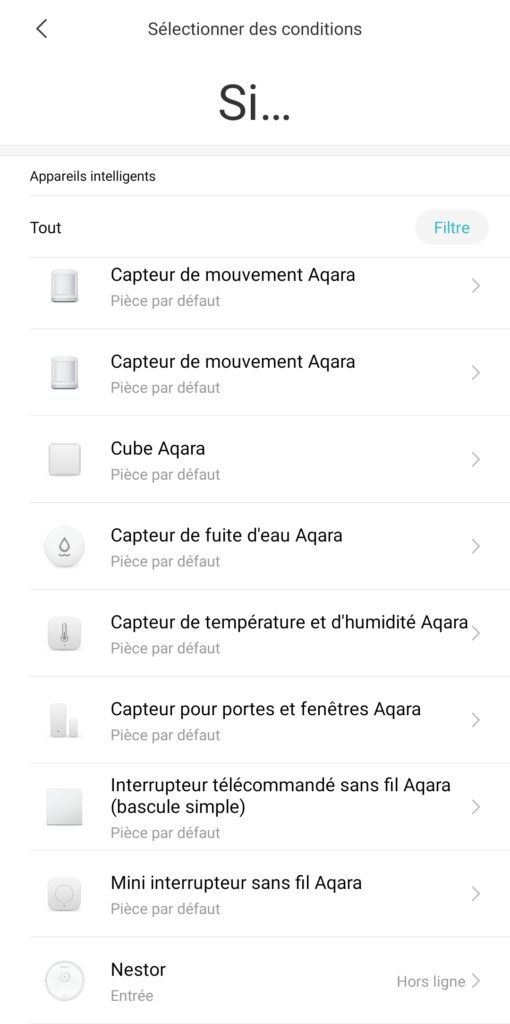This screenshot has width=510, height=1024.
Task: Select Mini interrupteur sans fil Aqara label
Action: (x=236, y=883)
